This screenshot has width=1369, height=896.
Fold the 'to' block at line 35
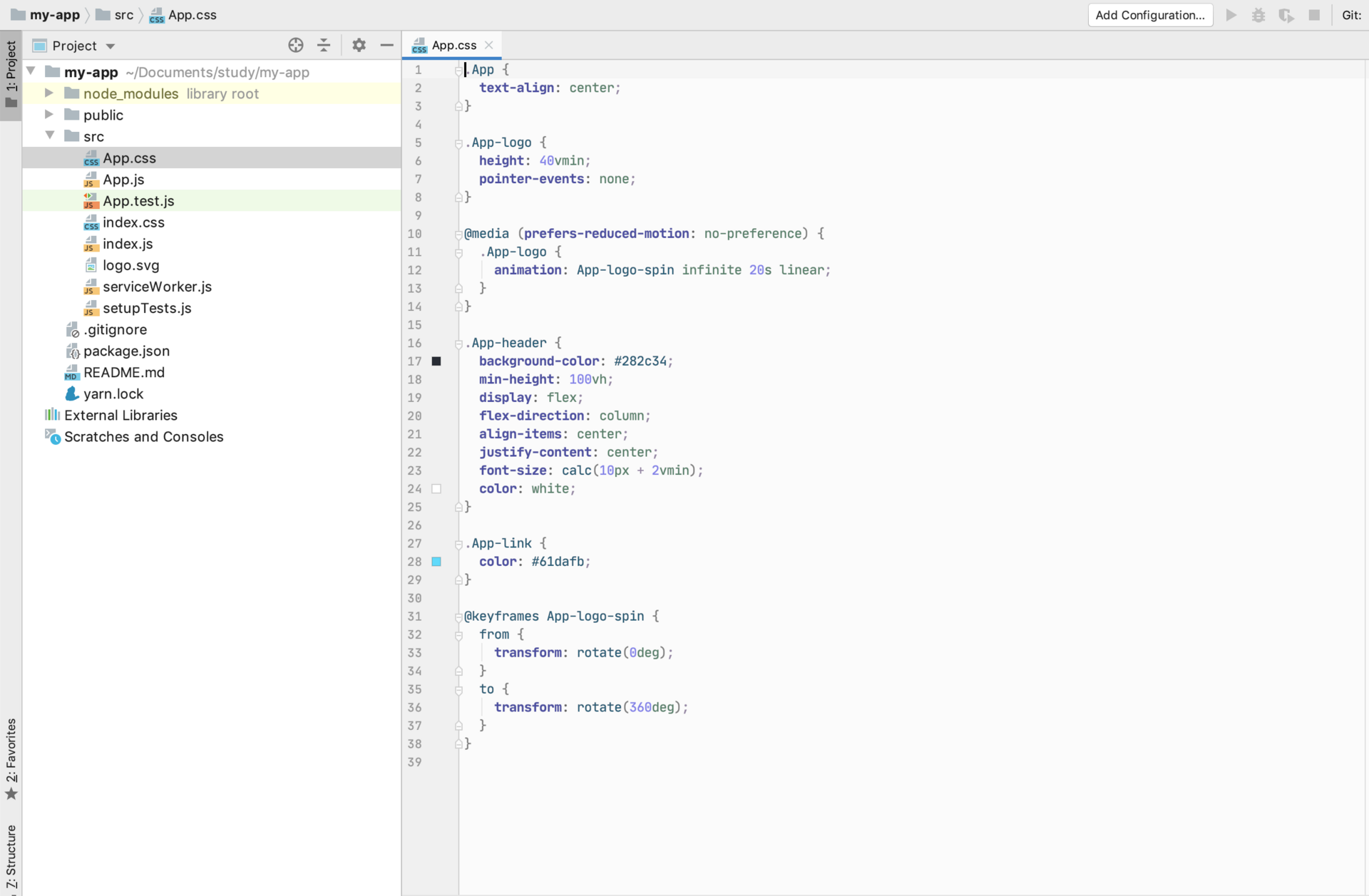coord(458,690)
